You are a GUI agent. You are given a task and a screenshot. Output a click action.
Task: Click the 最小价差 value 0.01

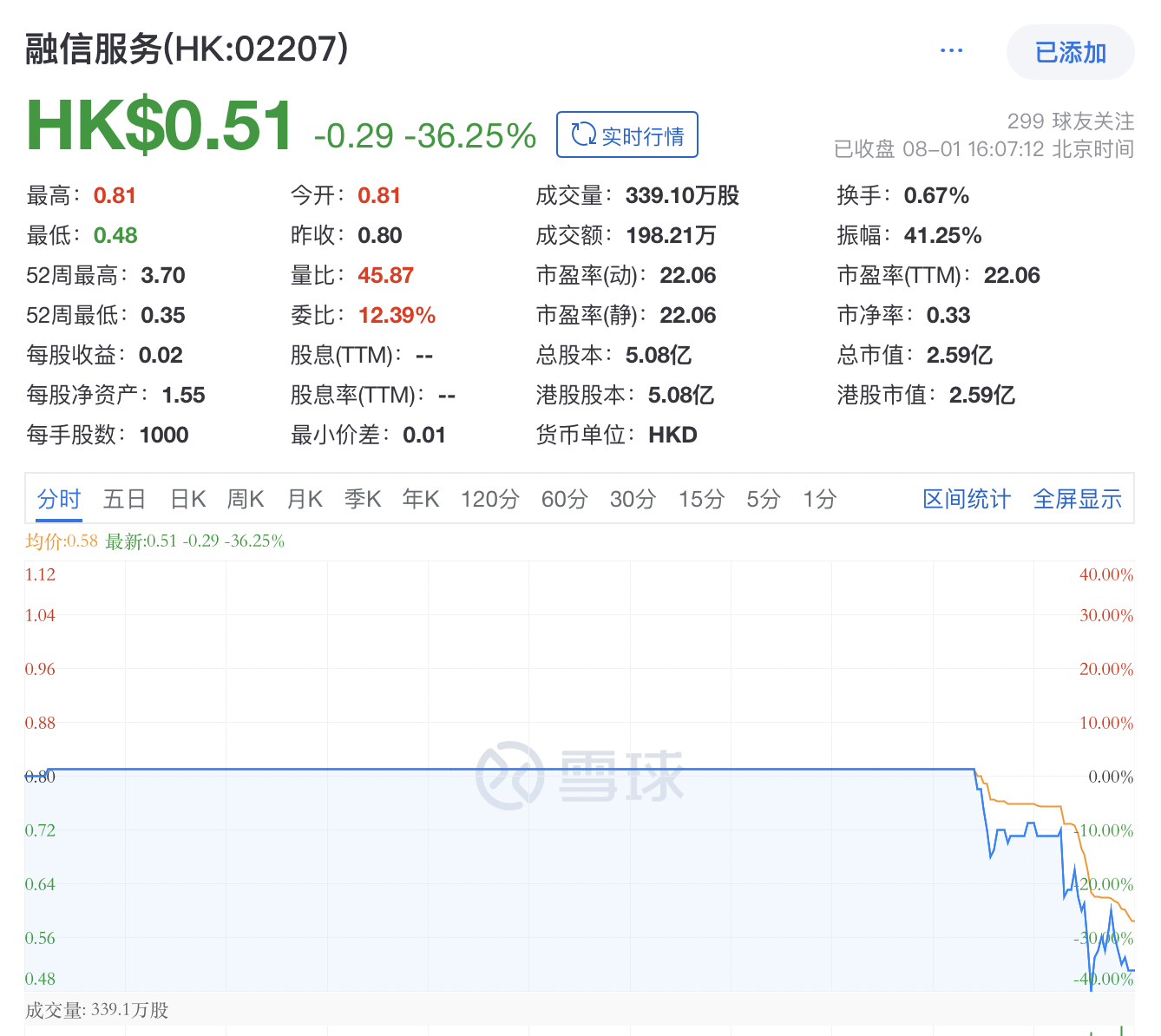[424, 435]
